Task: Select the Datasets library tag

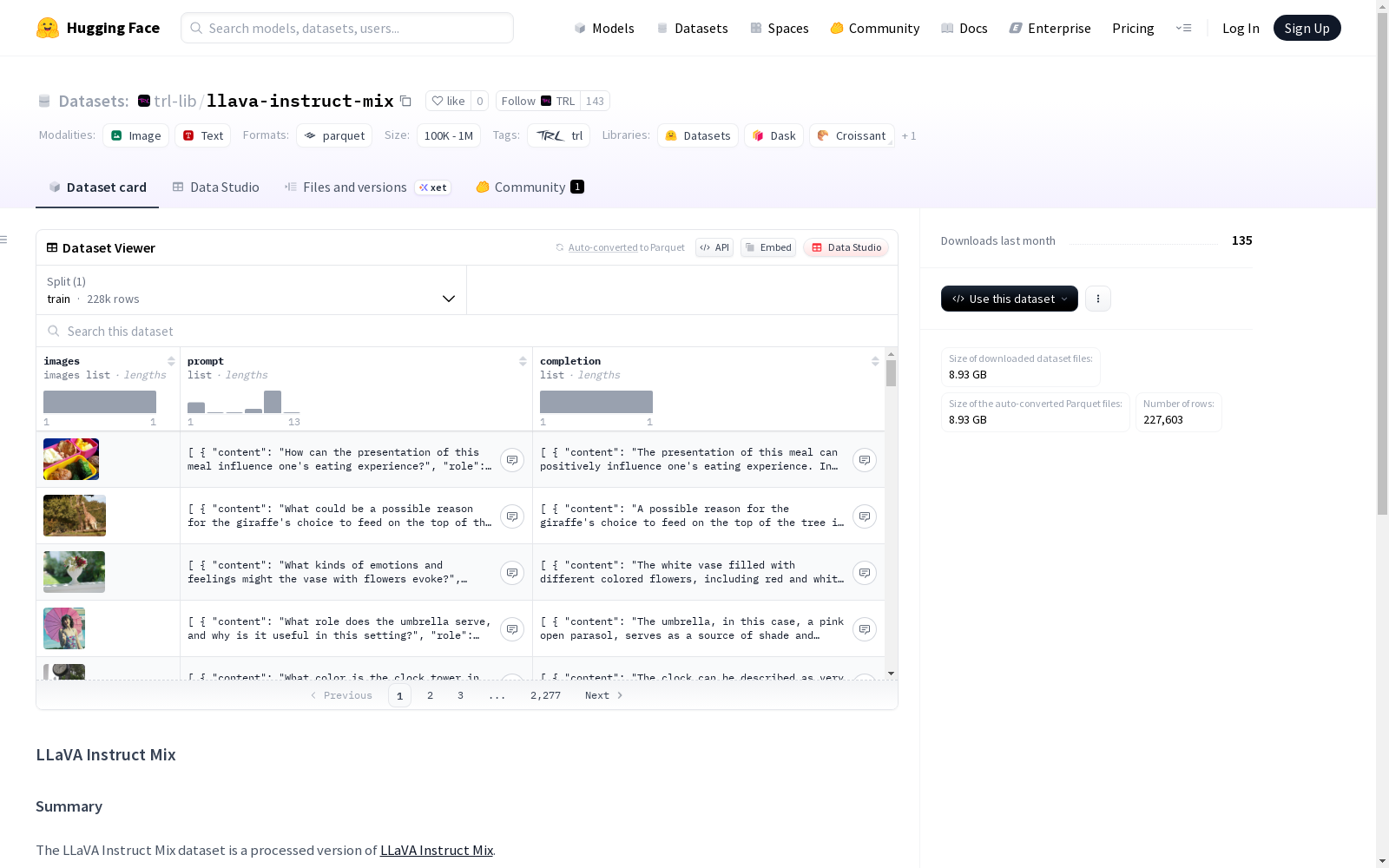Action: click(698, 135)
